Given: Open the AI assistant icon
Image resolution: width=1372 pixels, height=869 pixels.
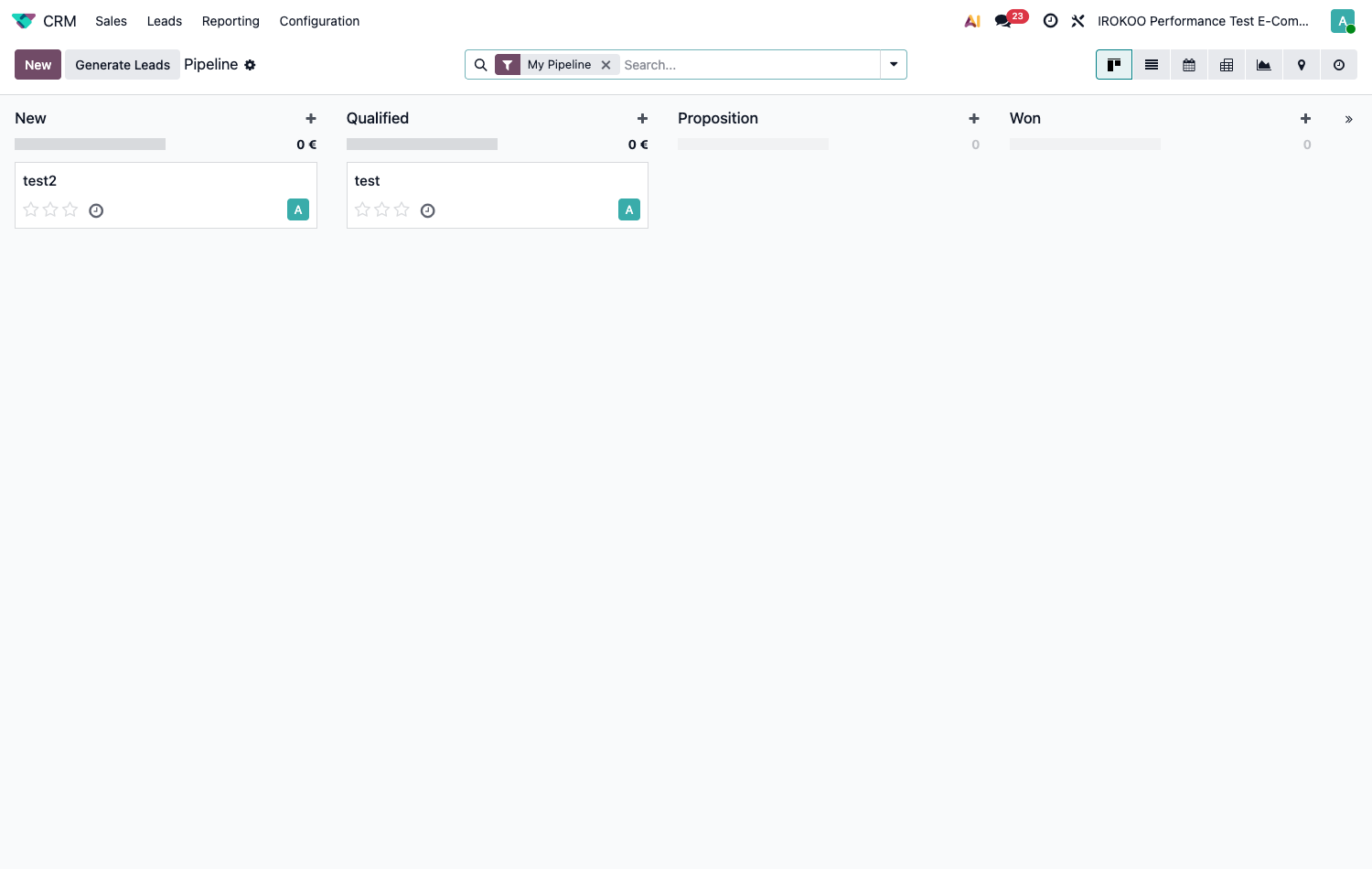Looking at the screenshot, I should coord(972,21).
